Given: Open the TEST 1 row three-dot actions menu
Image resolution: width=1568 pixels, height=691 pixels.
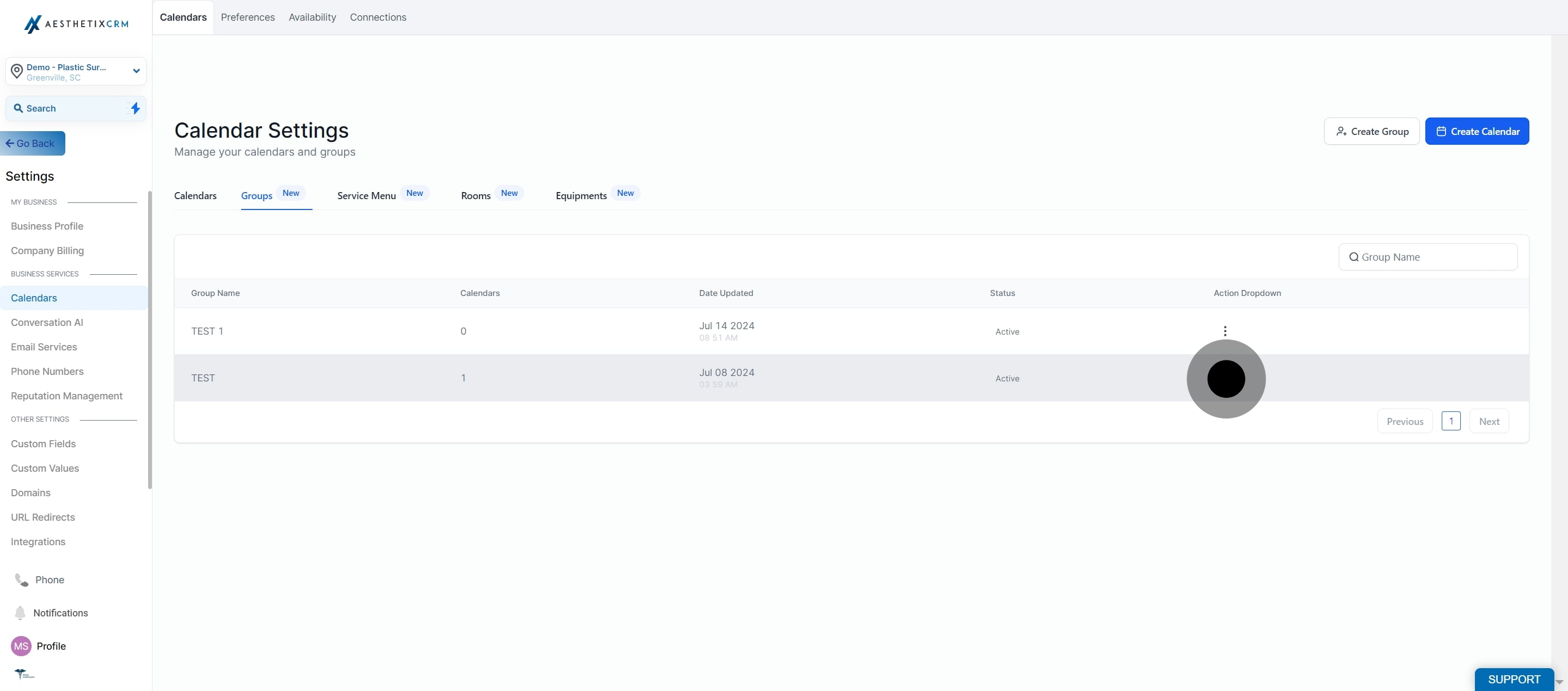Looking at the screenshot, I should (1224, 331).
